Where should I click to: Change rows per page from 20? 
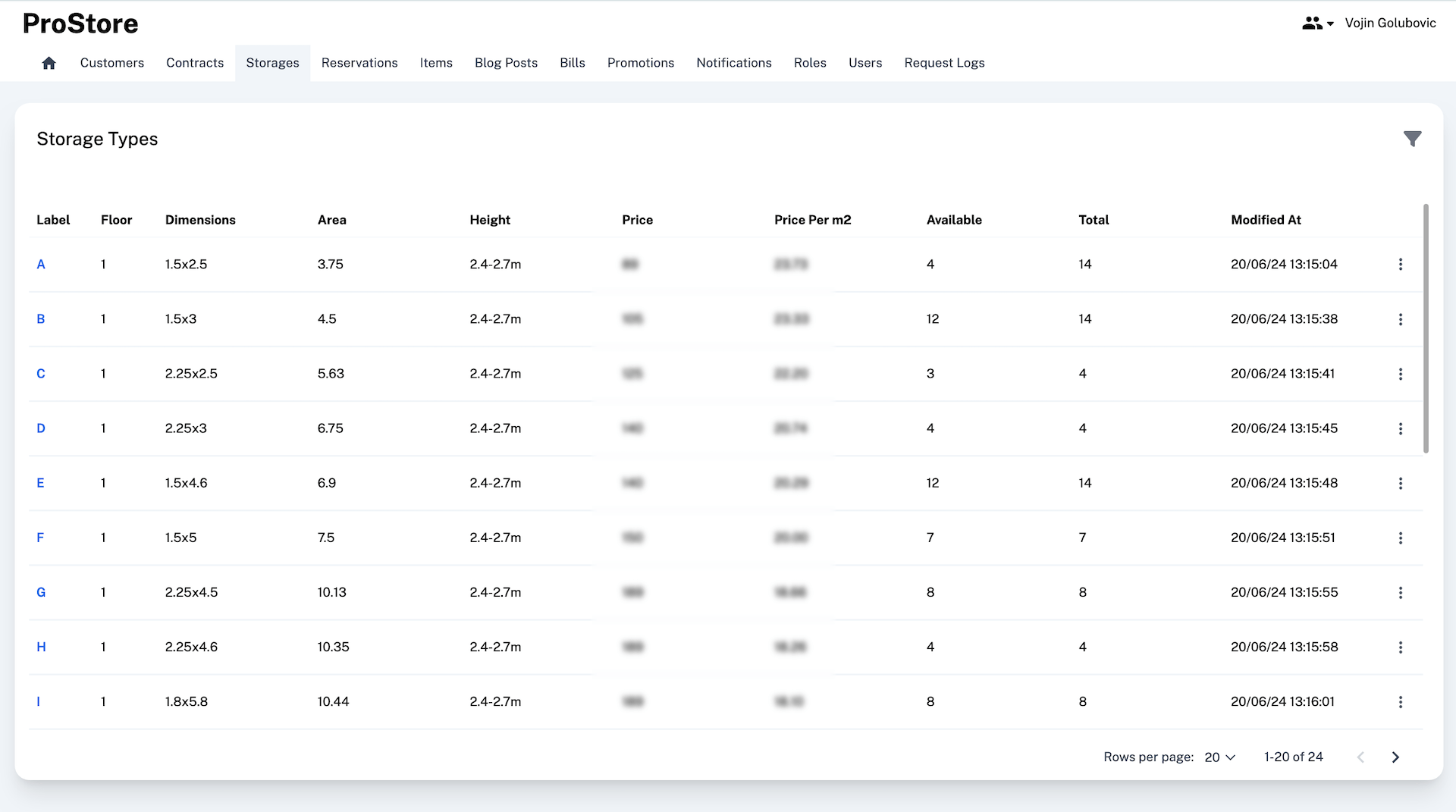tap(1220, 757)
